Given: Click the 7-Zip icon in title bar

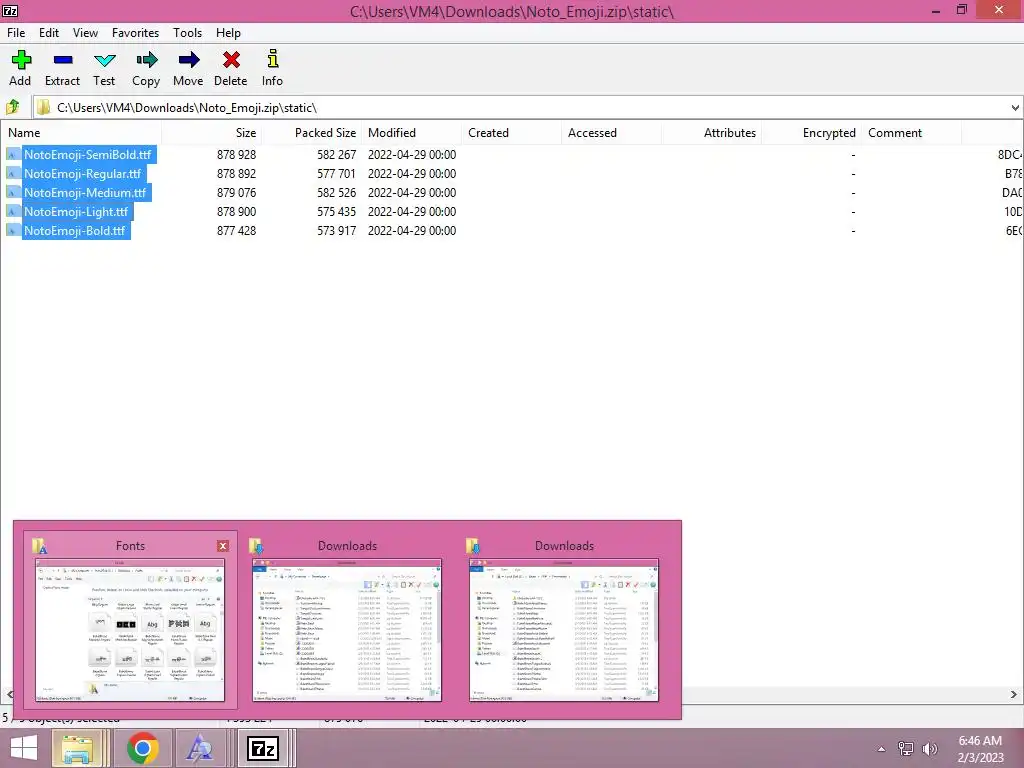Looking at the screenshot, I should pos(10,10).
